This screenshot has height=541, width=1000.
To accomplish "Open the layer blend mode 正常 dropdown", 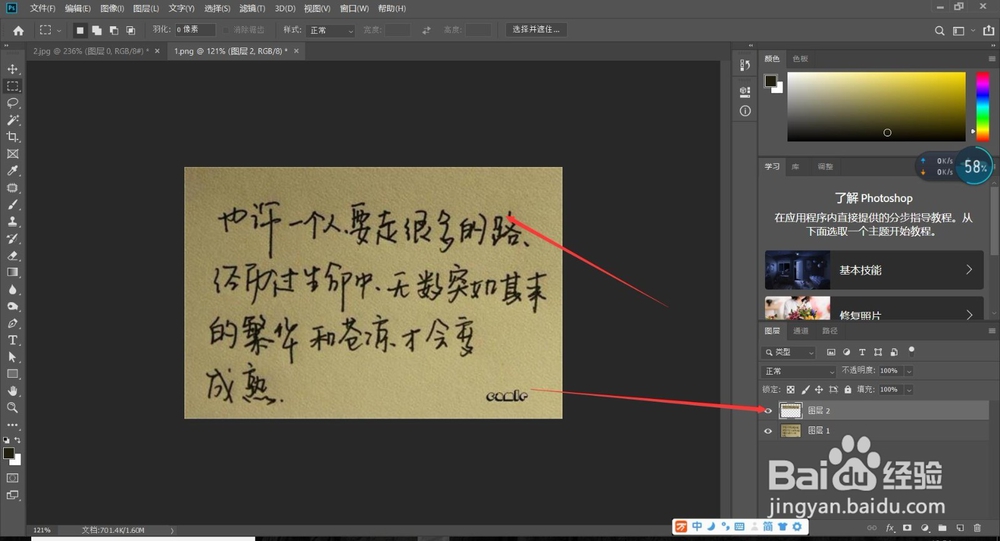I will [x=798, y=371].
